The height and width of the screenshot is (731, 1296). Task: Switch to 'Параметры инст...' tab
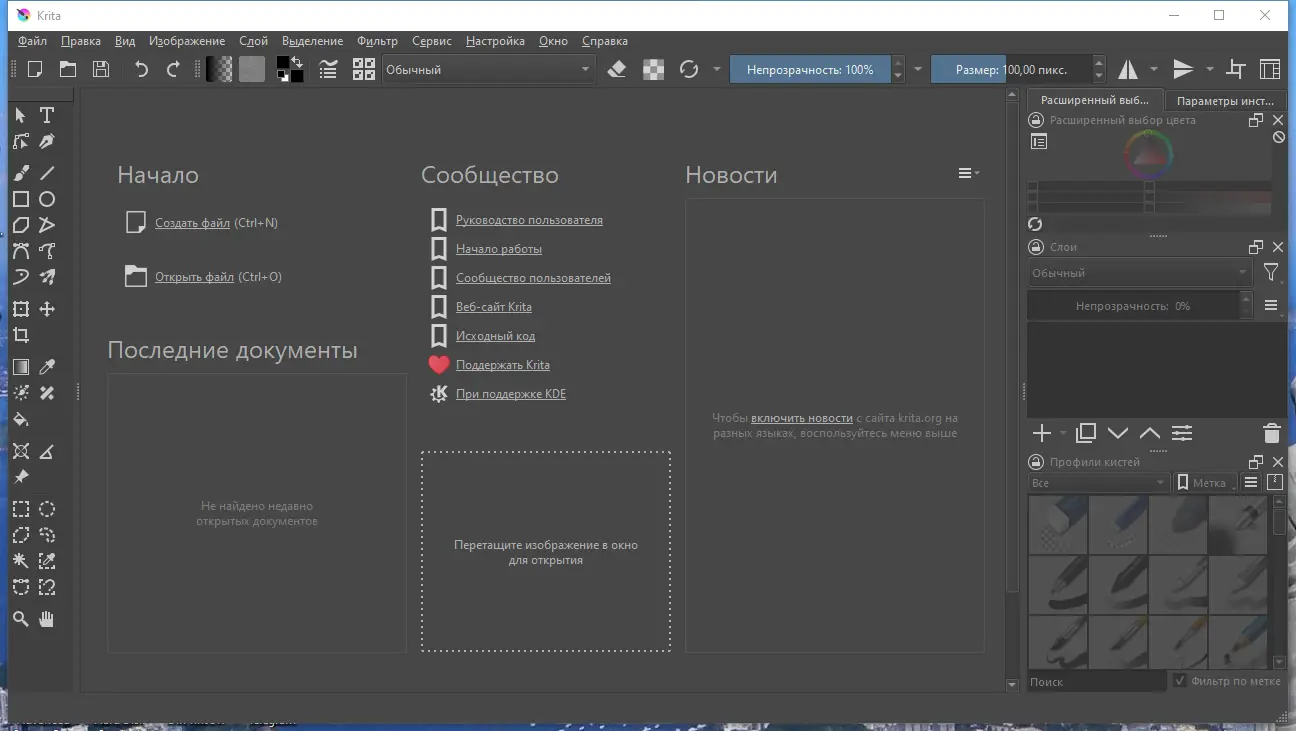(1225, 100)
